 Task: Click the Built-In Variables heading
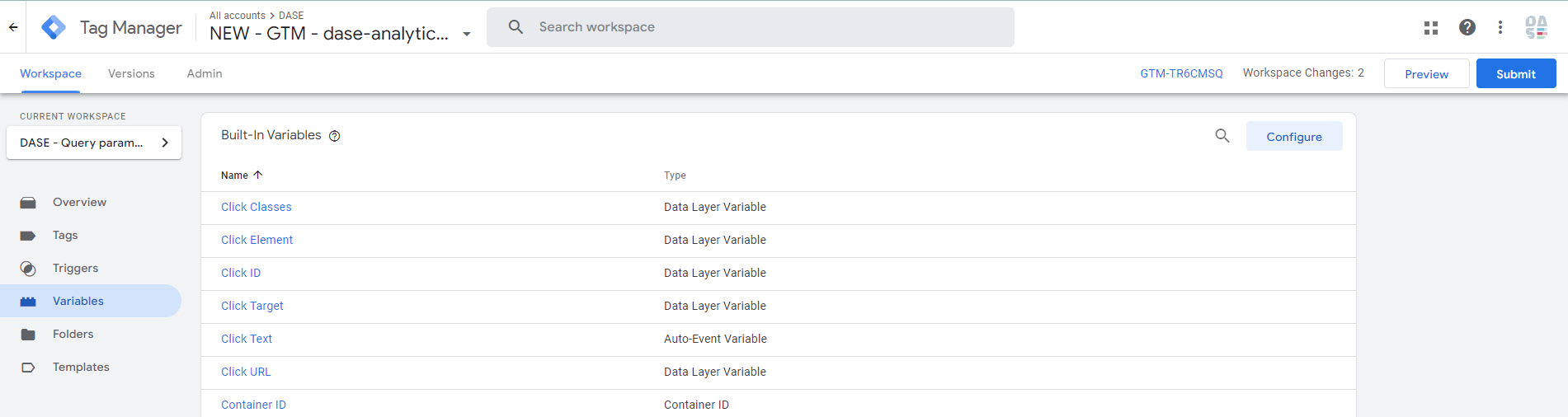(271, 135)
